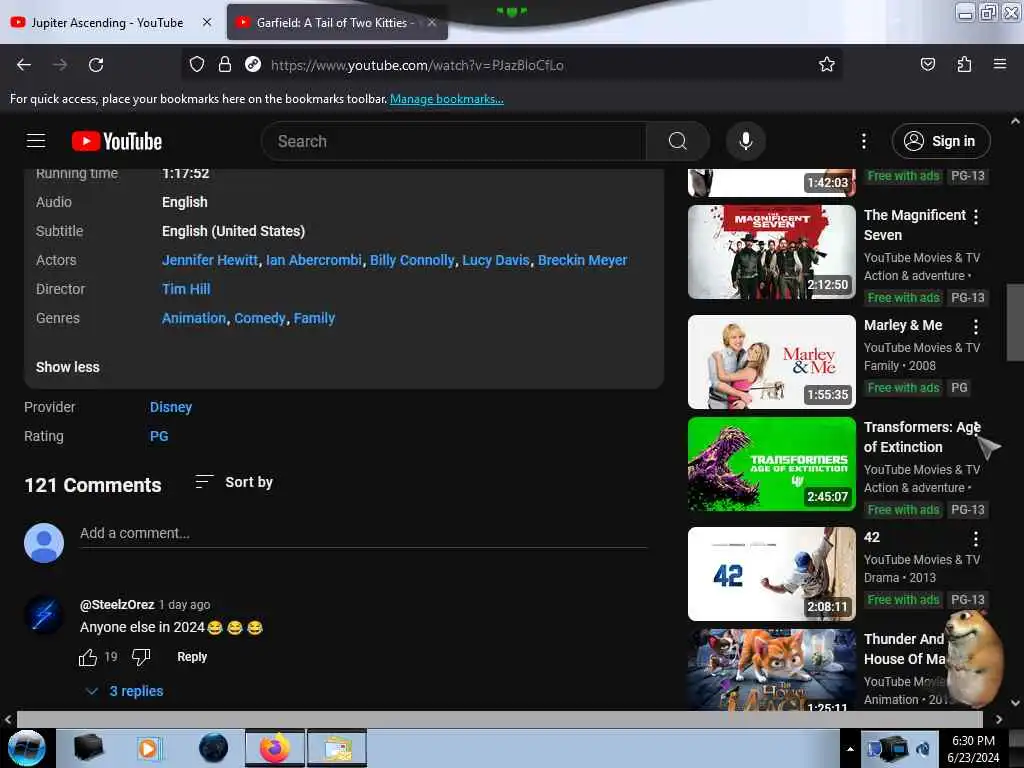Open actor Jennifer Hewitt link
This screenshot has width=1024, height=768.
point(210,260)
